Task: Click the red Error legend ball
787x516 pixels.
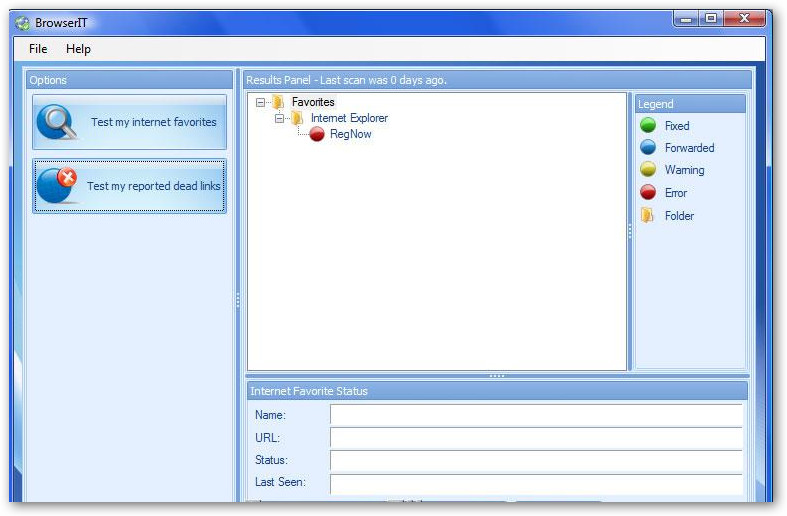Action: coord(648,192)
